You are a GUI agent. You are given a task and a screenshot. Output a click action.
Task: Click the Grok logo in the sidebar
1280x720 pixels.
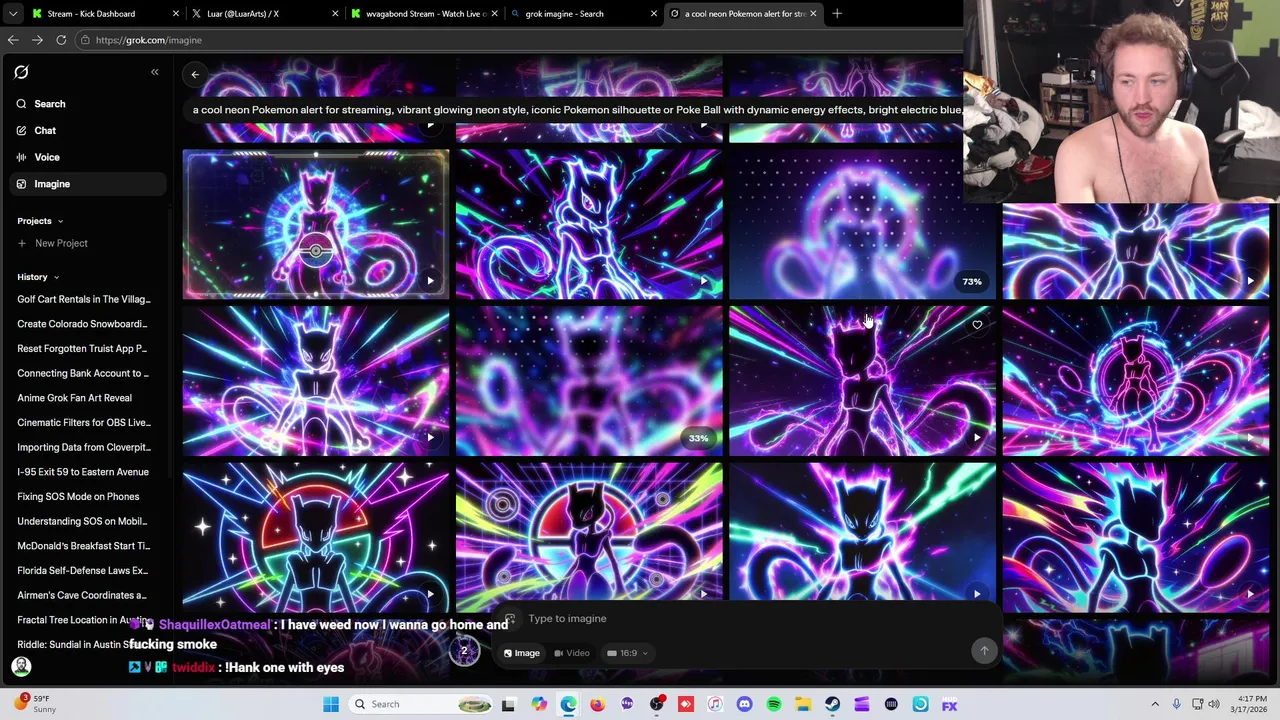[21, 72]
